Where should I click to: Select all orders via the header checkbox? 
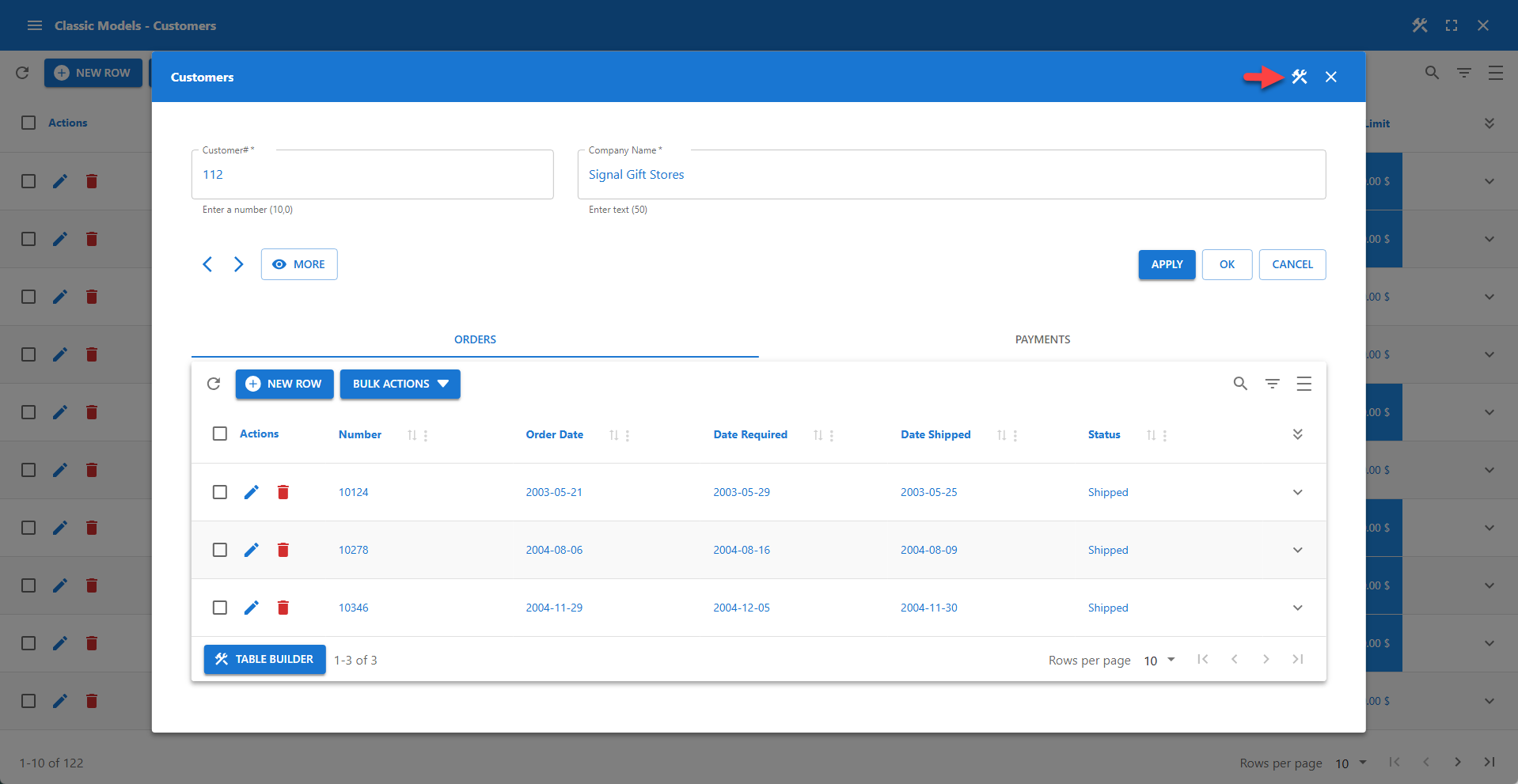220,434
